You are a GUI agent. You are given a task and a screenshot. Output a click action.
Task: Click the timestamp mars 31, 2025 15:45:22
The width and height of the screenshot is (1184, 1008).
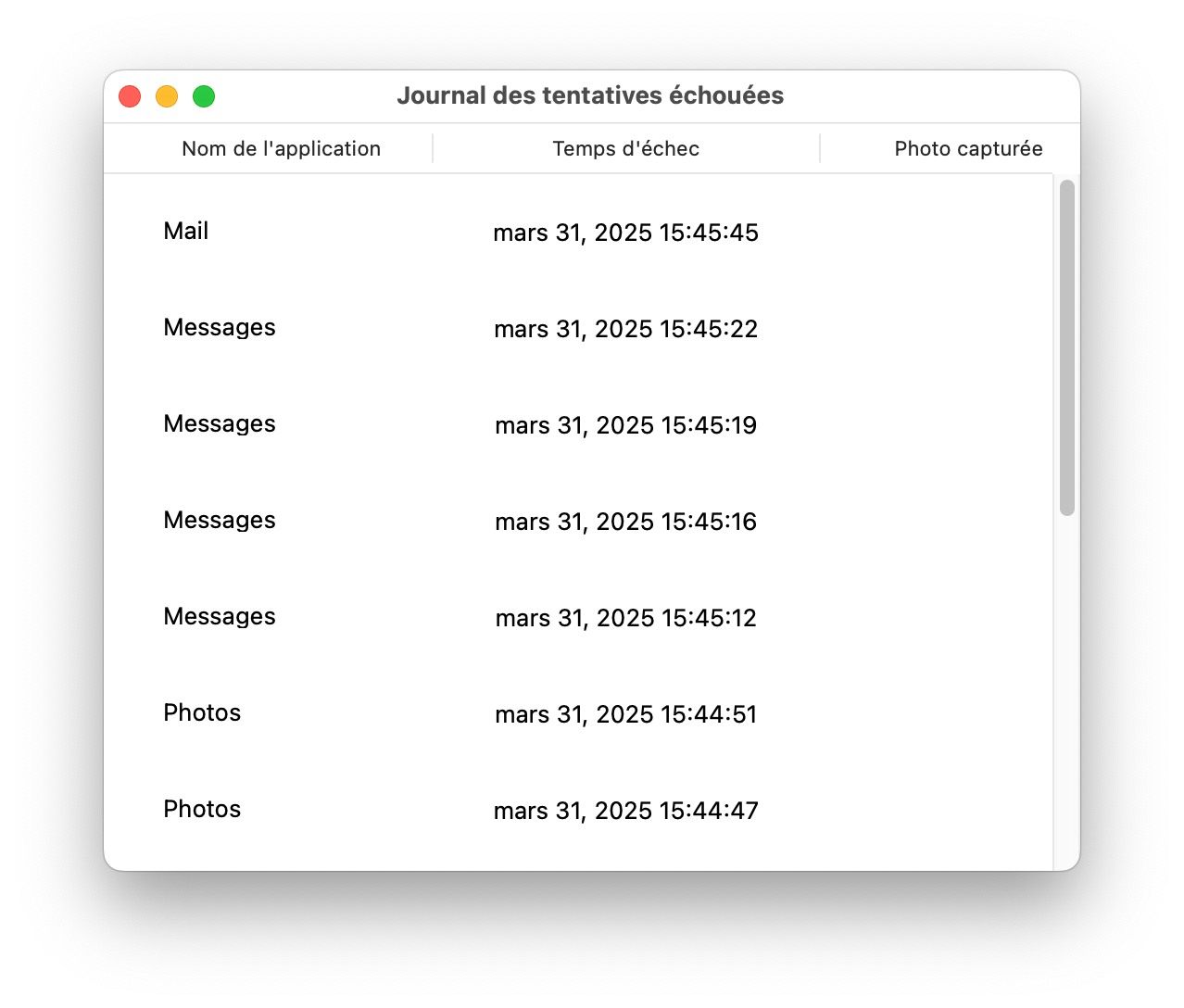click(x=625, y=329)
